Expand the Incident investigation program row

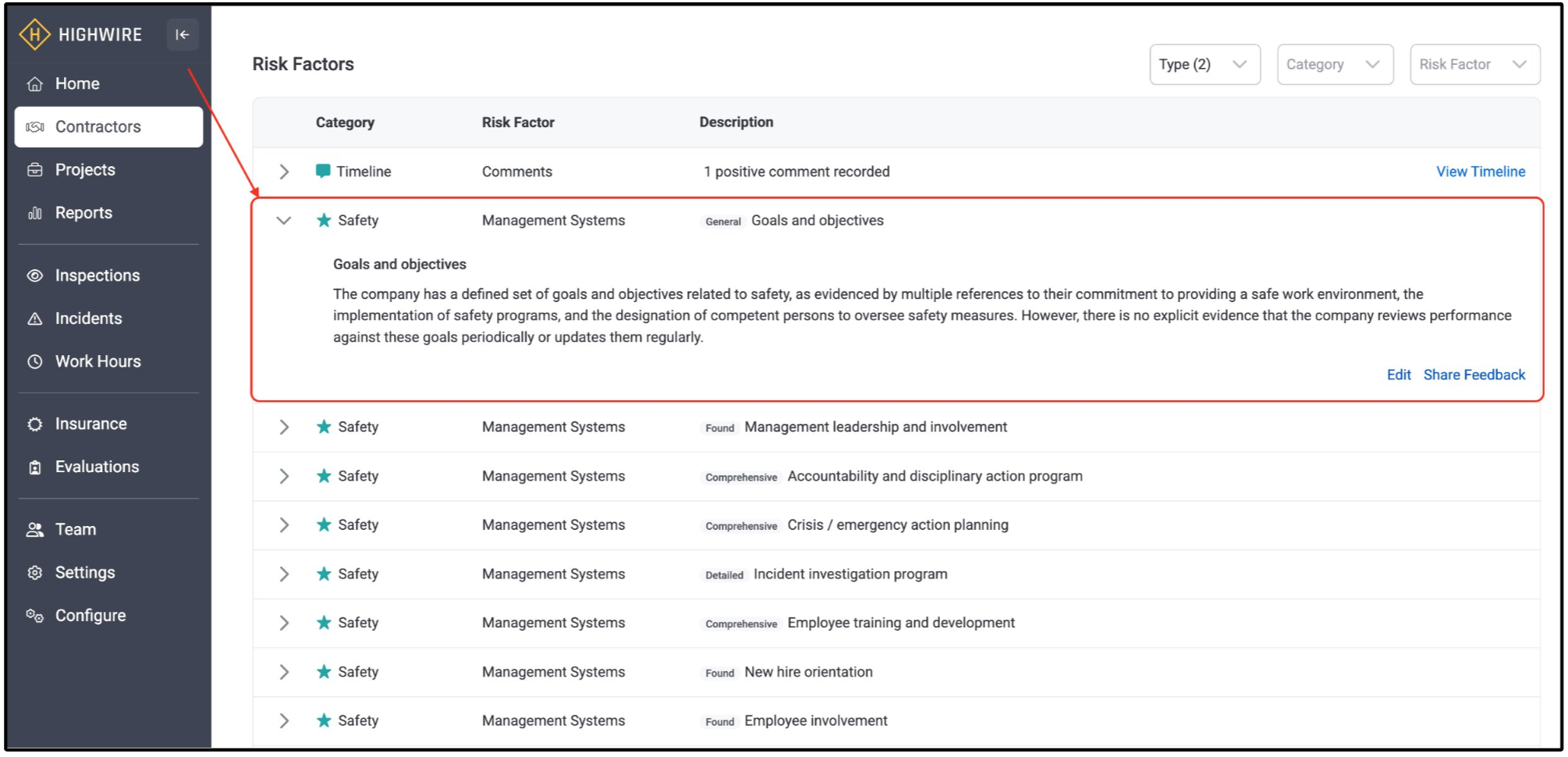click(x=285, y=574)
